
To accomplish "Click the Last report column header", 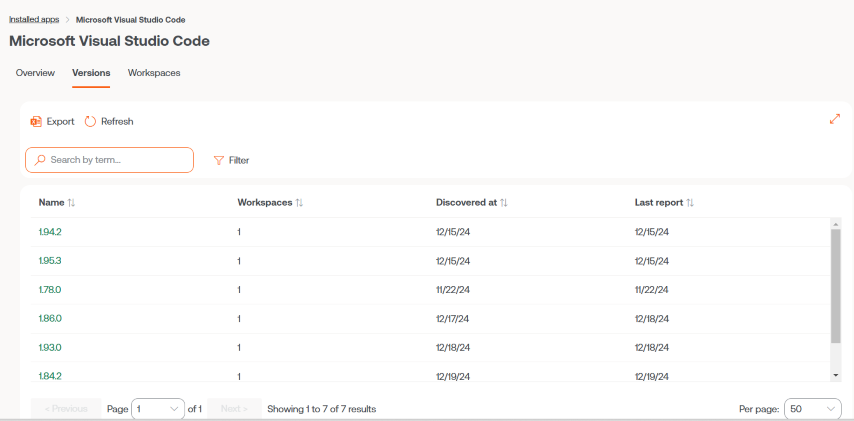I will tap(658, 203).
